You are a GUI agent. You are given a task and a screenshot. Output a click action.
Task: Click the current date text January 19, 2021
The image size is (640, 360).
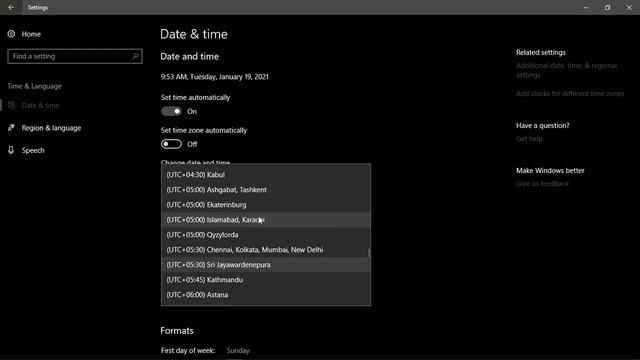(243, 77)
